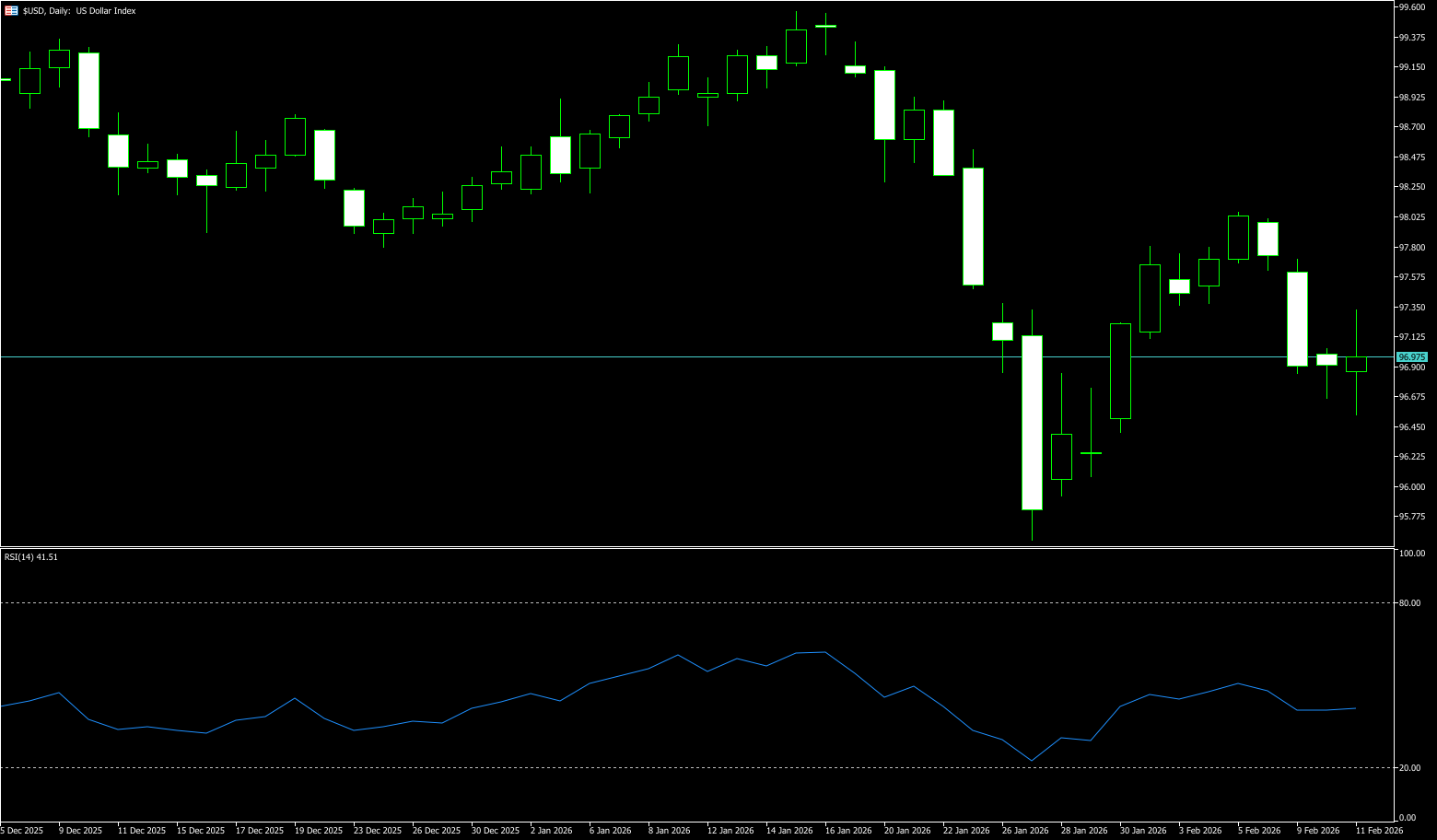This screenshot has width=1437, height=840.
Task: Click the "22 Jan 2026" date axis label
Action: tap(964, 831)
